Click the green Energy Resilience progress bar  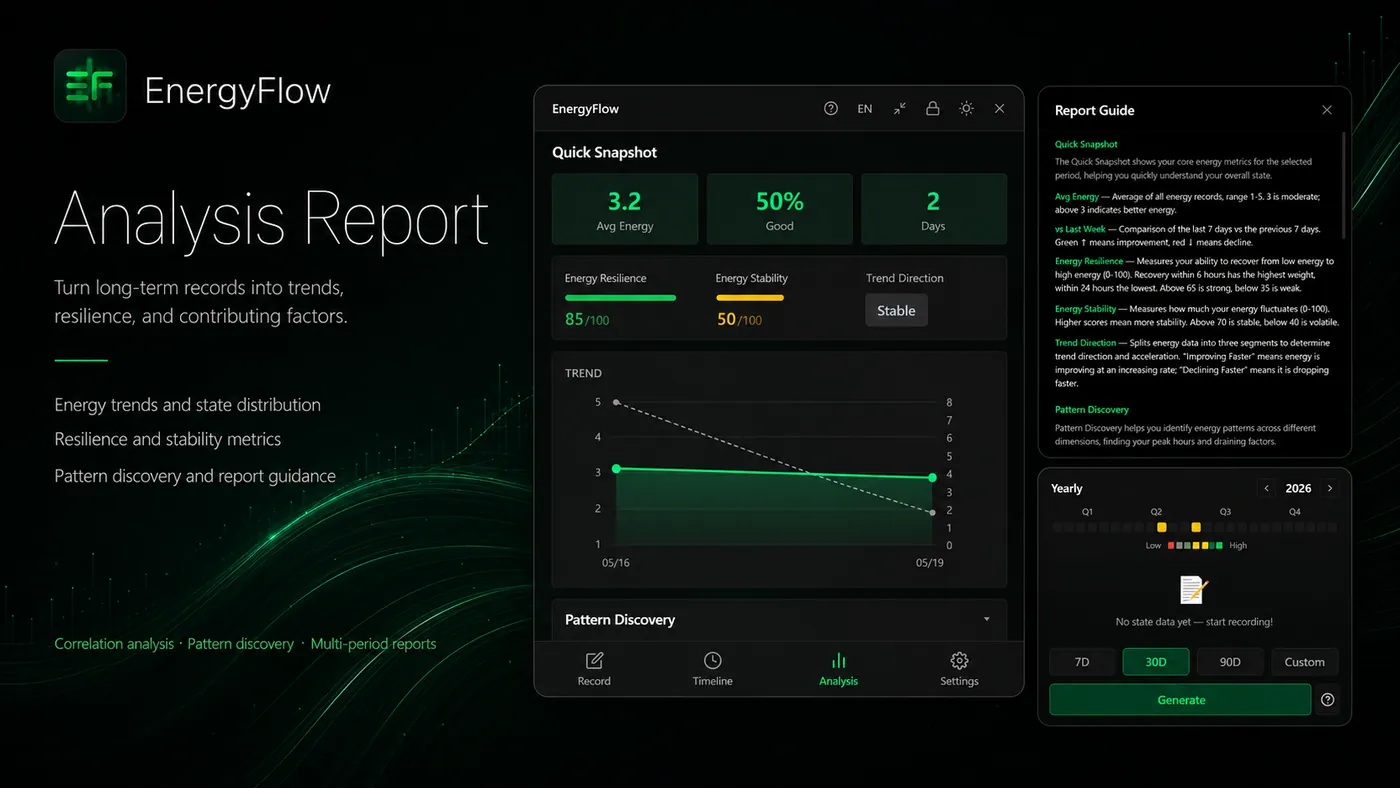[620, 297]
